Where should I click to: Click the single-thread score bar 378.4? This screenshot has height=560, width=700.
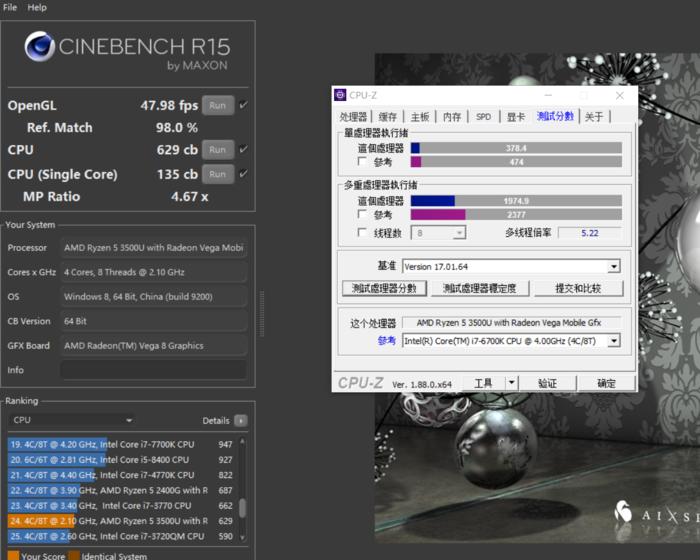click(516, 148)
